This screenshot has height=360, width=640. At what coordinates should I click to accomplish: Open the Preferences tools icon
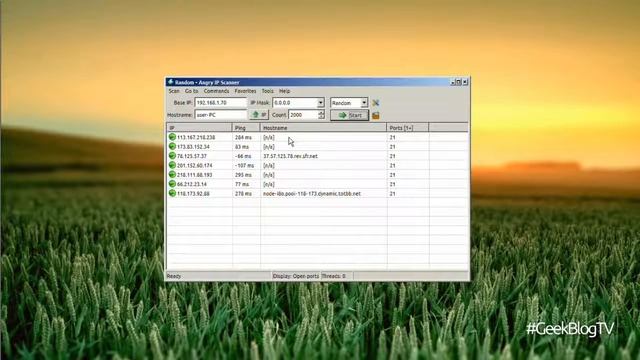coord(376,103)
